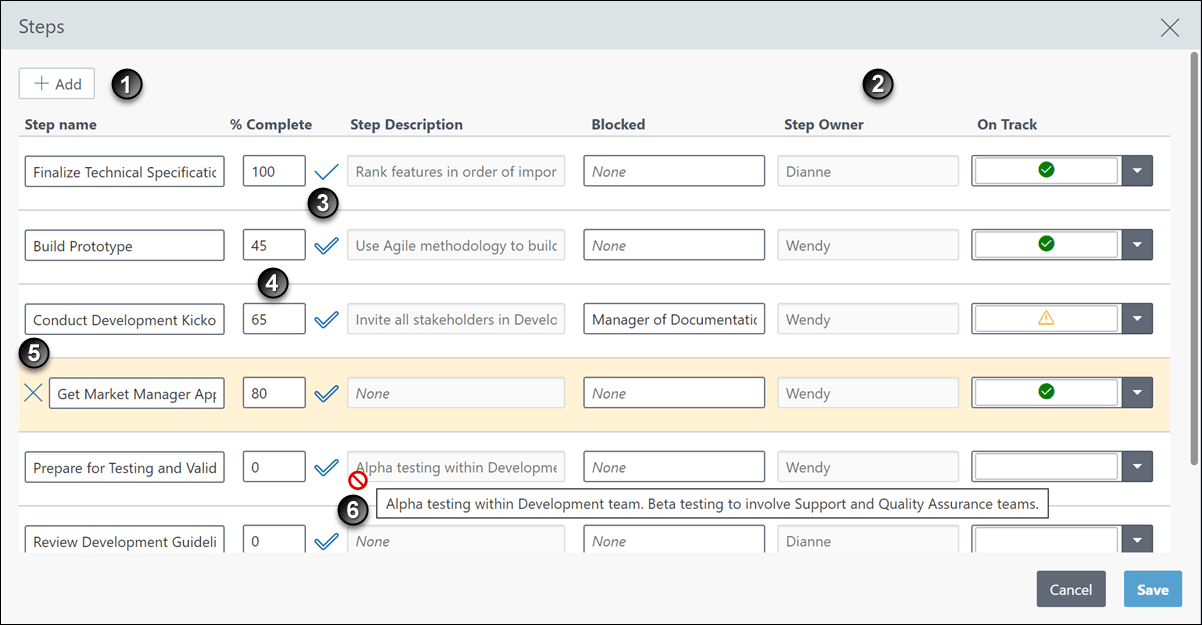Click % Complete field showing 80
1202x625 pixels.
(x=274, y=393)
